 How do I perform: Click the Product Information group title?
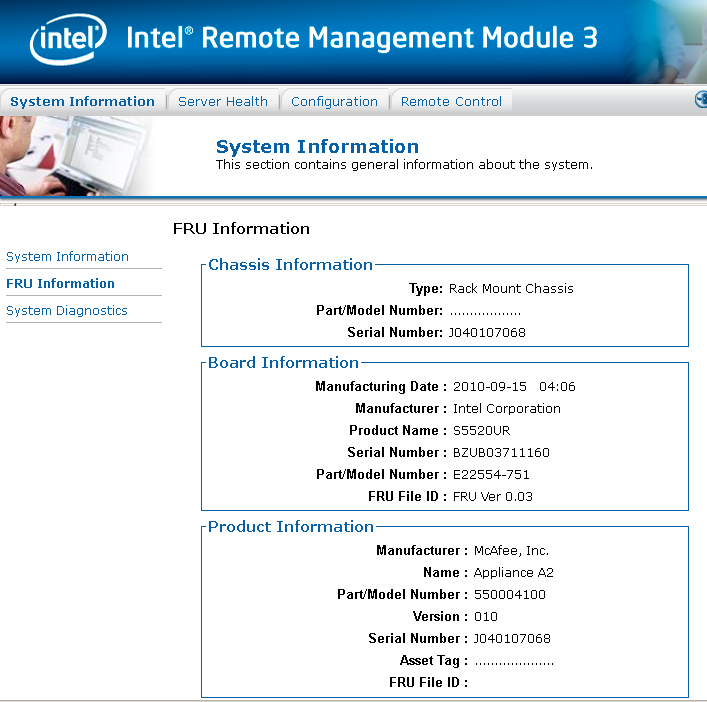point(291,527)
